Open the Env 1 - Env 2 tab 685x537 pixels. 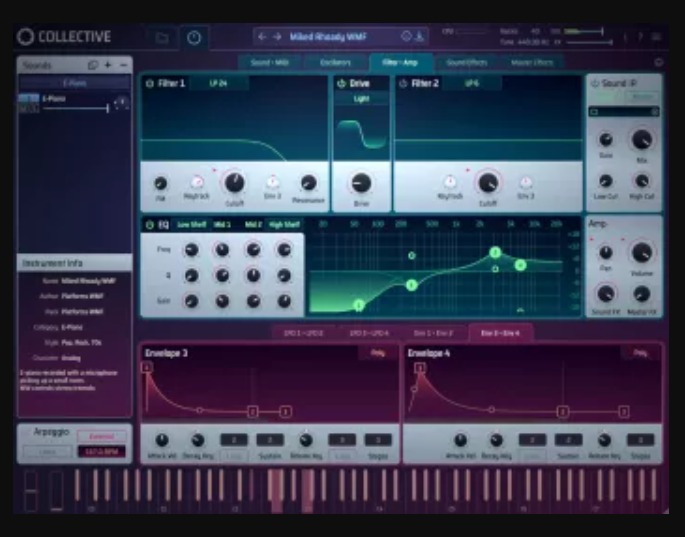click(433, 333)
